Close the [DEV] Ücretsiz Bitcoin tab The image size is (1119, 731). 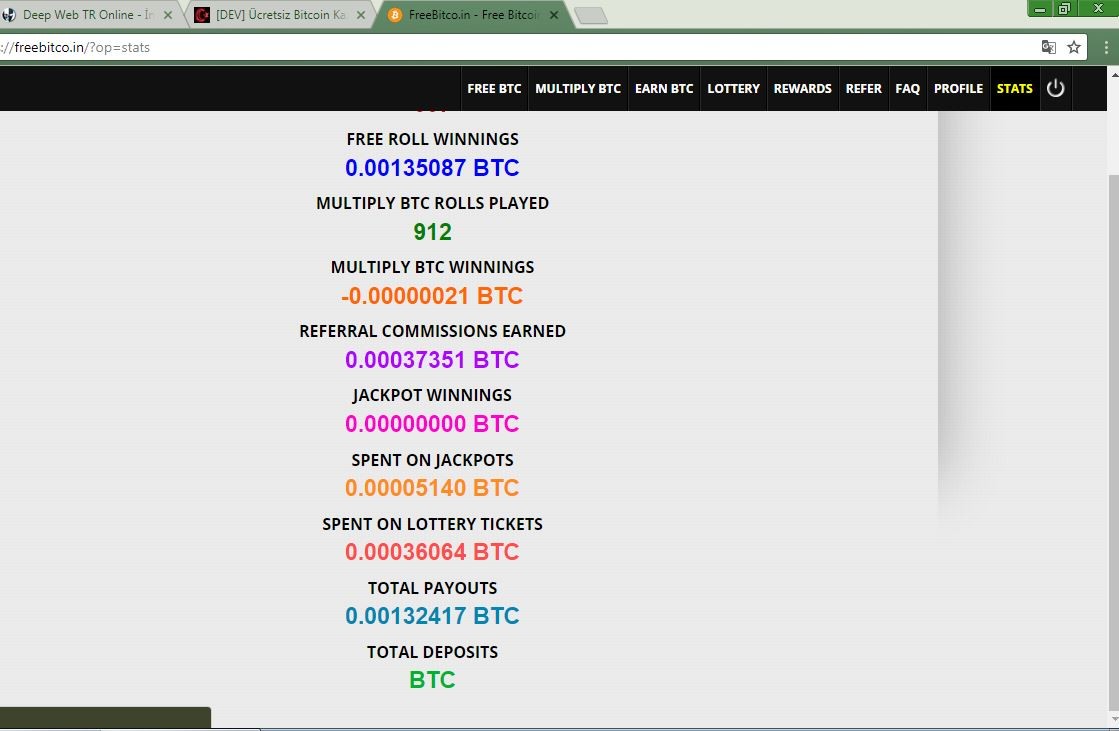[x=361, y=15]
